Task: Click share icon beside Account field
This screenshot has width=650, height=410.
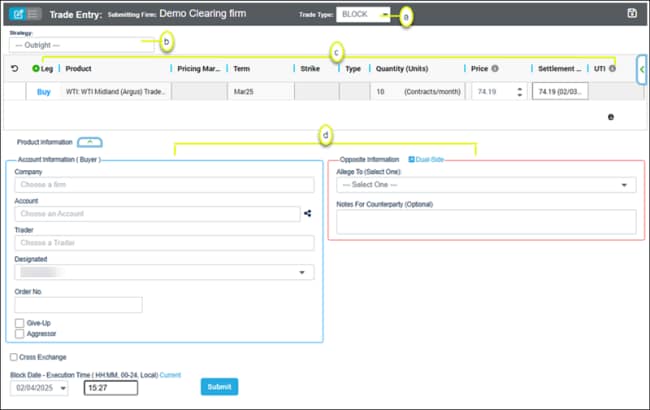Action: [x=308, y=212]
